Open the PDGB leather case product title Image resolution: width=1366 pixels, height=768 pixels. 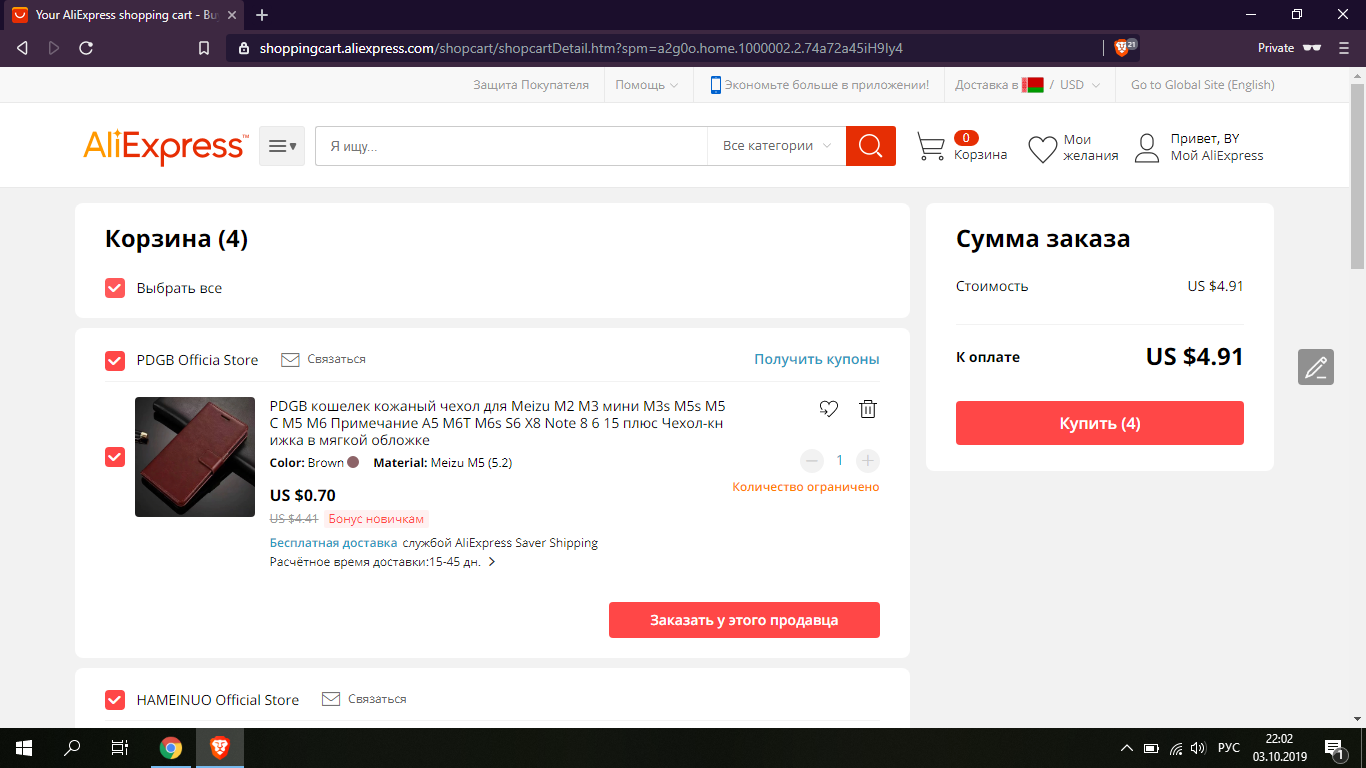click(498, 423)
